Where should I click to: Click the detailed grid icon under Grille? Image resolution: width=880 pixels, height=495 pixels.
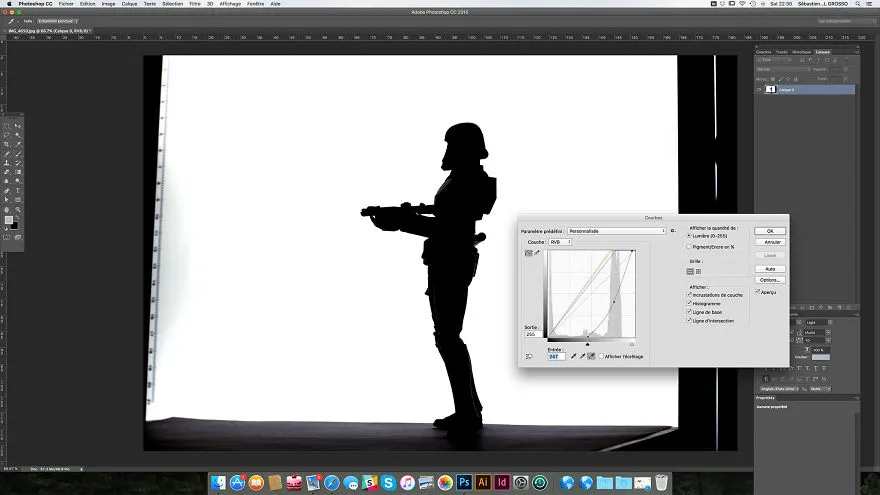699,271
